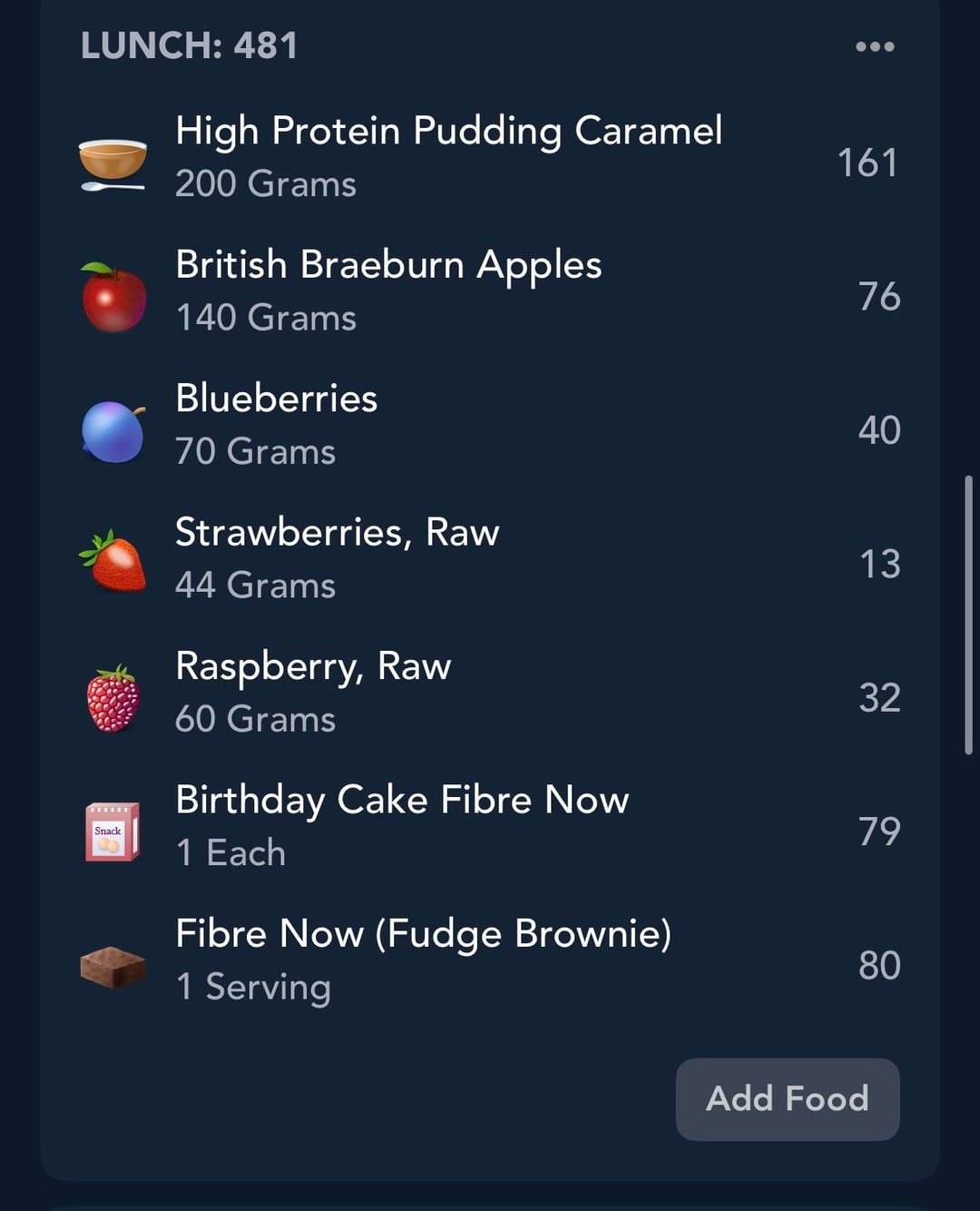Tap the 161 calorie value for pudding
The image size is (980, 1211).
coord(867,163)
